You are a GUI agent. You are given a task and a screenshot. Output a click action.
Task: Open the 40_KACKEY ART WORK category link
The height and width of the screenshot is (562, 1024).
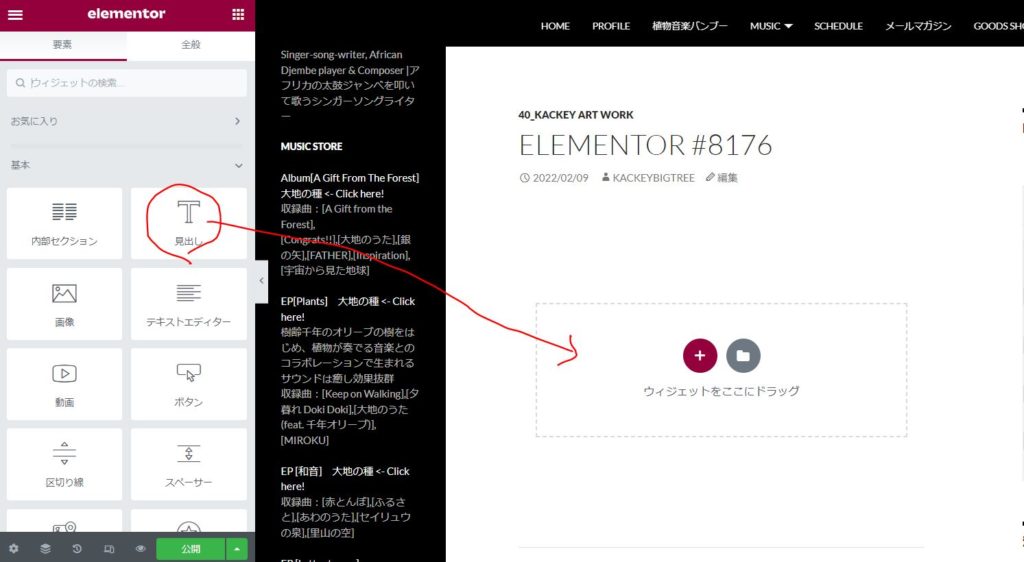(576, 115)
